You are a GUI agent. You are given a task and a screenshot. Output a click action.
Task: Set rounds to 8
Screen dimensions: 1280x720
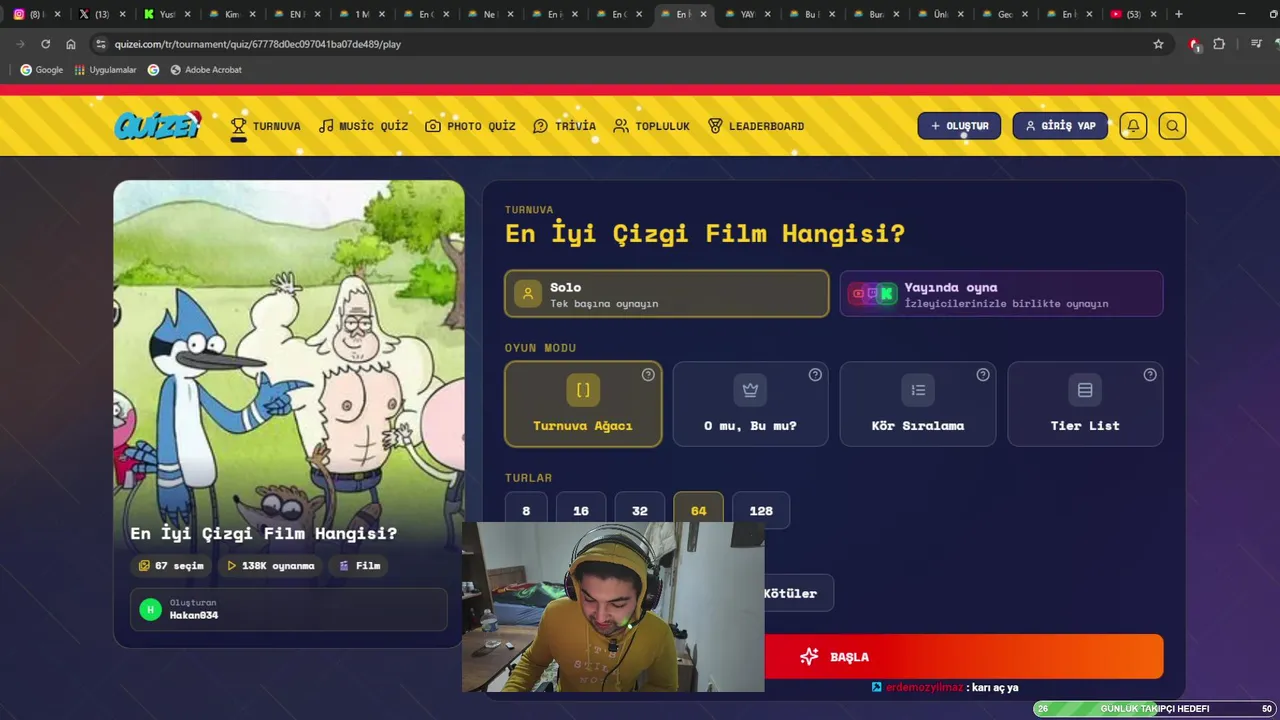(x=526, y=511)
